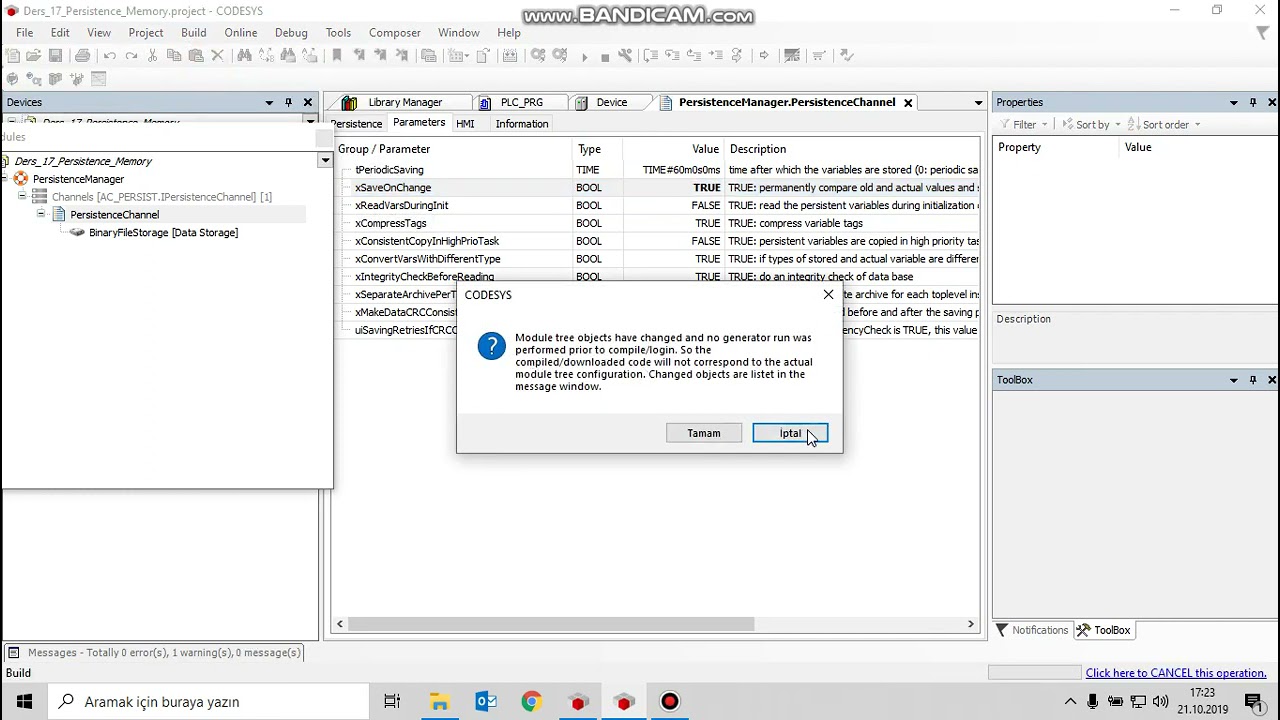Screen dimensions: 1280x720
Task: Switch to Notifications tab at bottom
Action: click(x=1032, y=630)
